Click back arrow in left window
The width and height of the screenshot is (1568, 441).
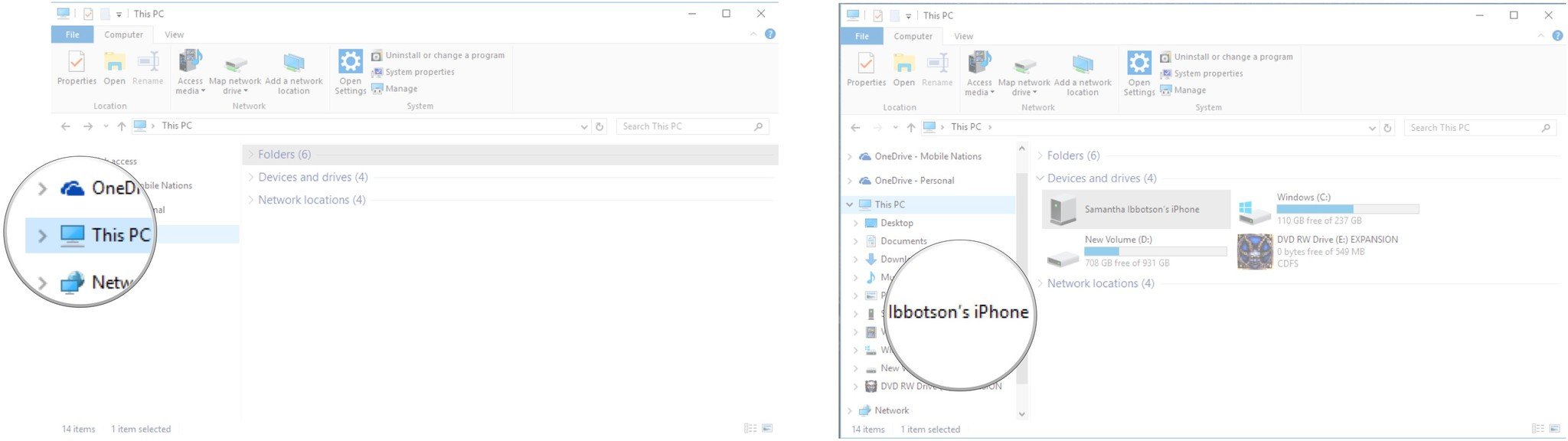point(66,126)
